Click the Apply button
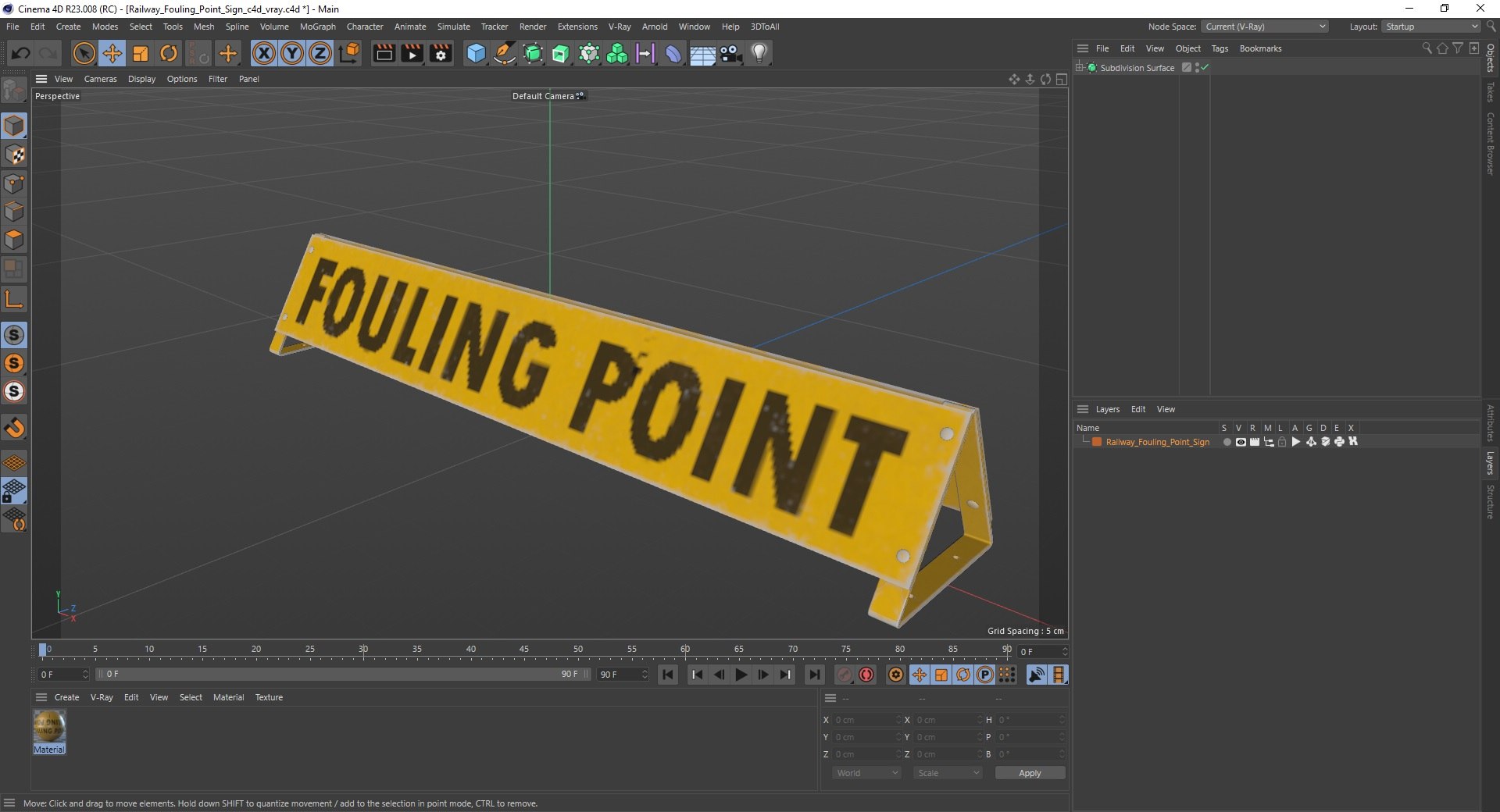Image resolution: width=1500 pixels, height=812 pixels. (x=1030, y=773)
